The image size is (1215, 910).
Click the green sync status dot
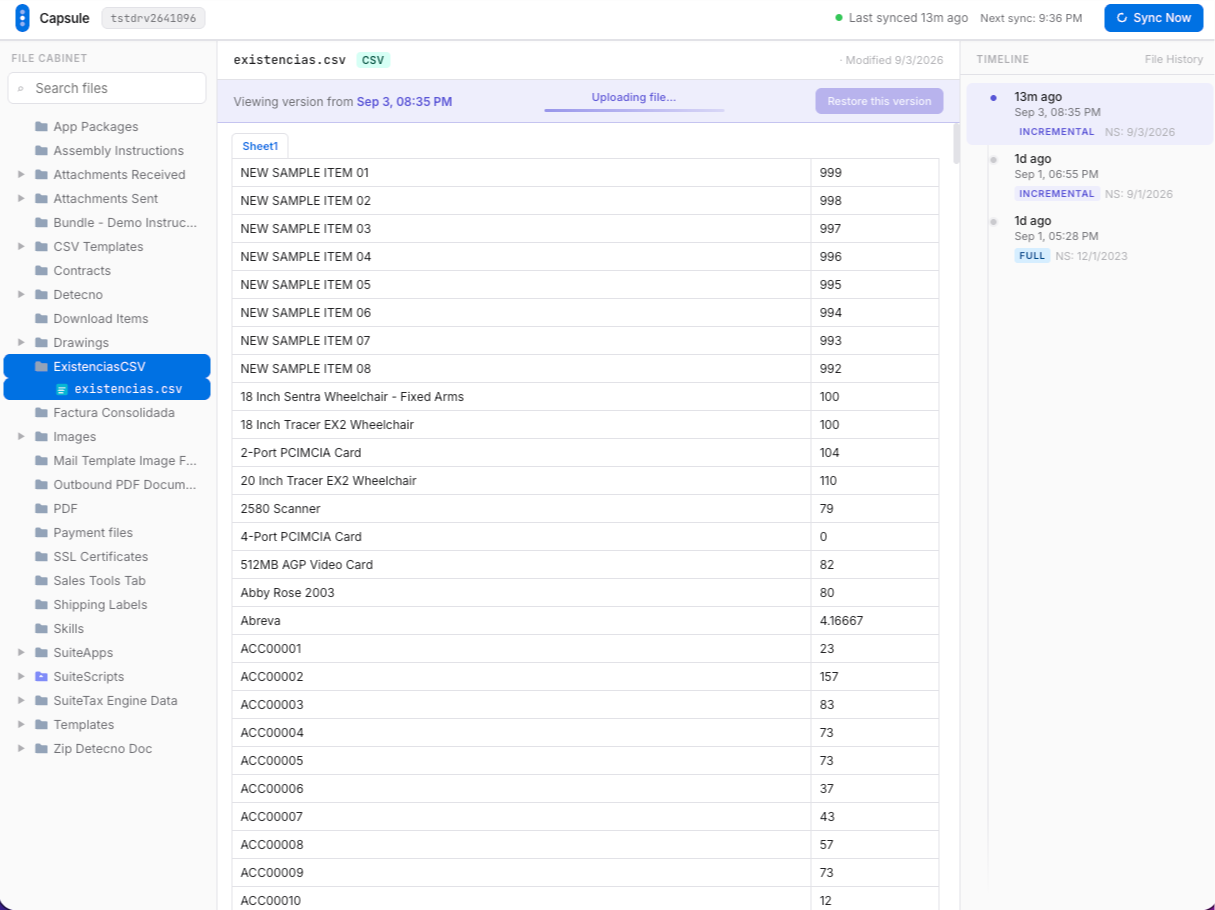[839, 18]
